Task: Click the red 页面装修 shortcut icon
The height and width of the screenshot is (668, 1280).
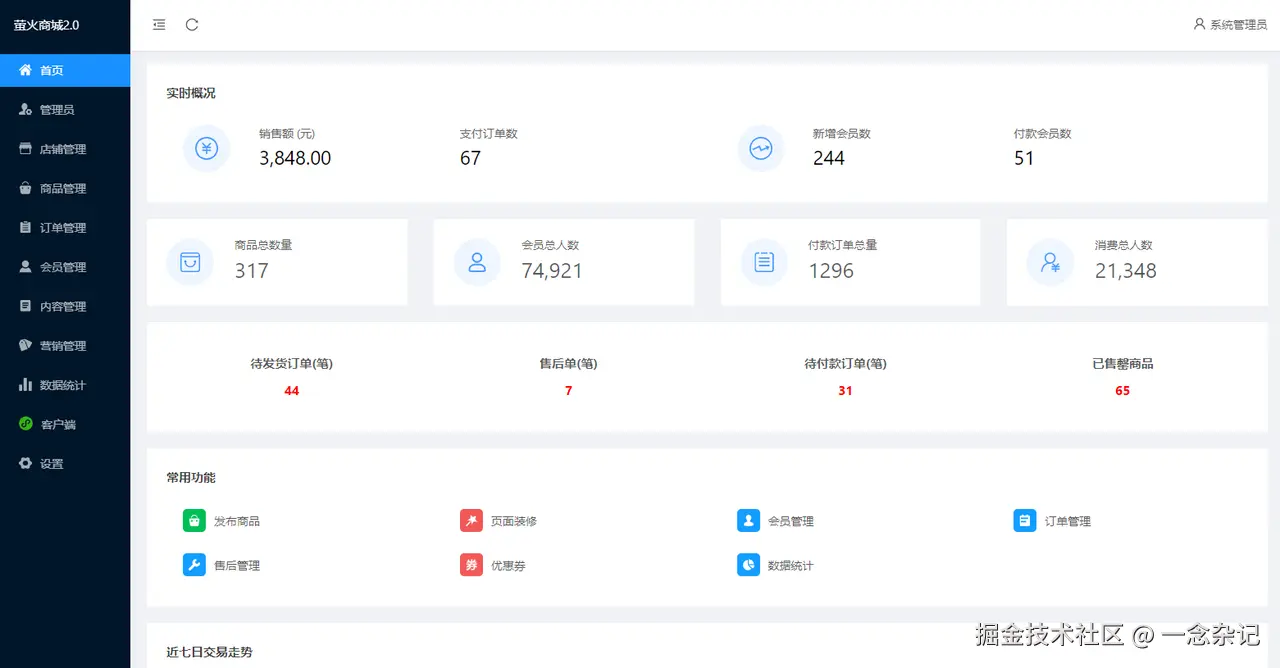Action: [x=471, y=520]
